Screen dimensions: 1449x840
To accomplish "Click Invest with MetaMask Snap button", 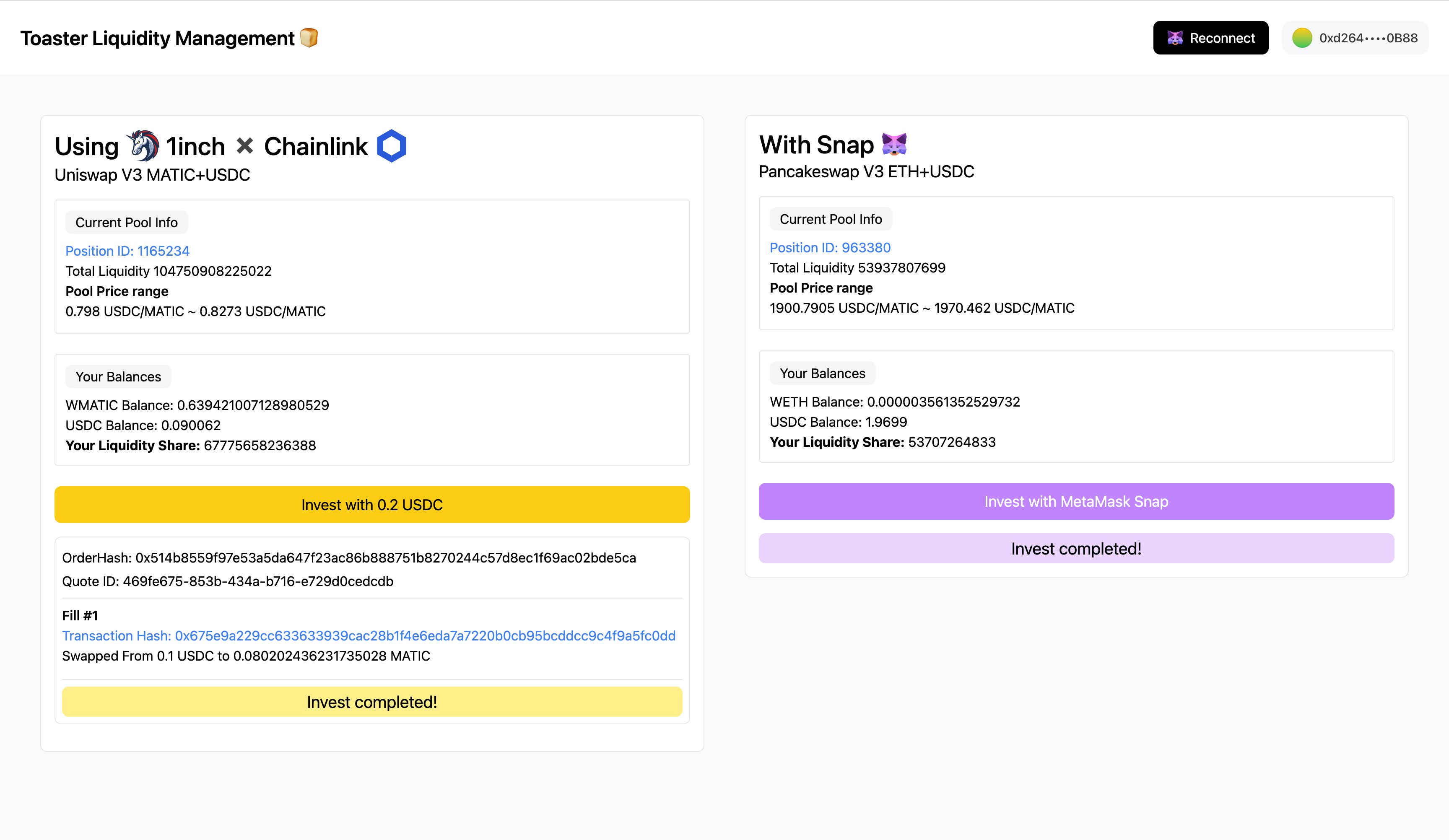I will point(1076,501).
